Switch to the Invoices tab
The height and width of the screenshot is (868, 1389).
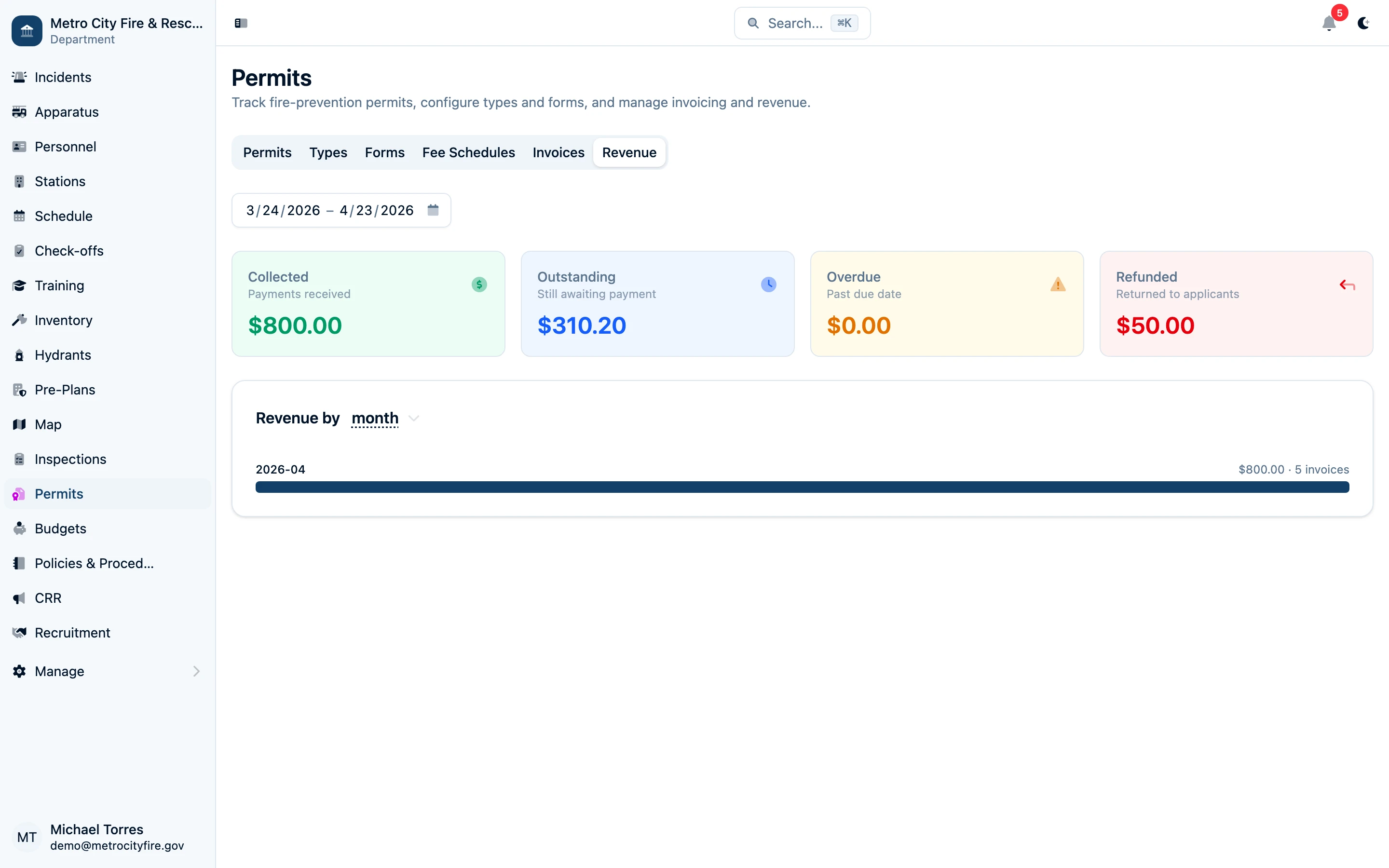pyautogui.click(x=558, y=152)
